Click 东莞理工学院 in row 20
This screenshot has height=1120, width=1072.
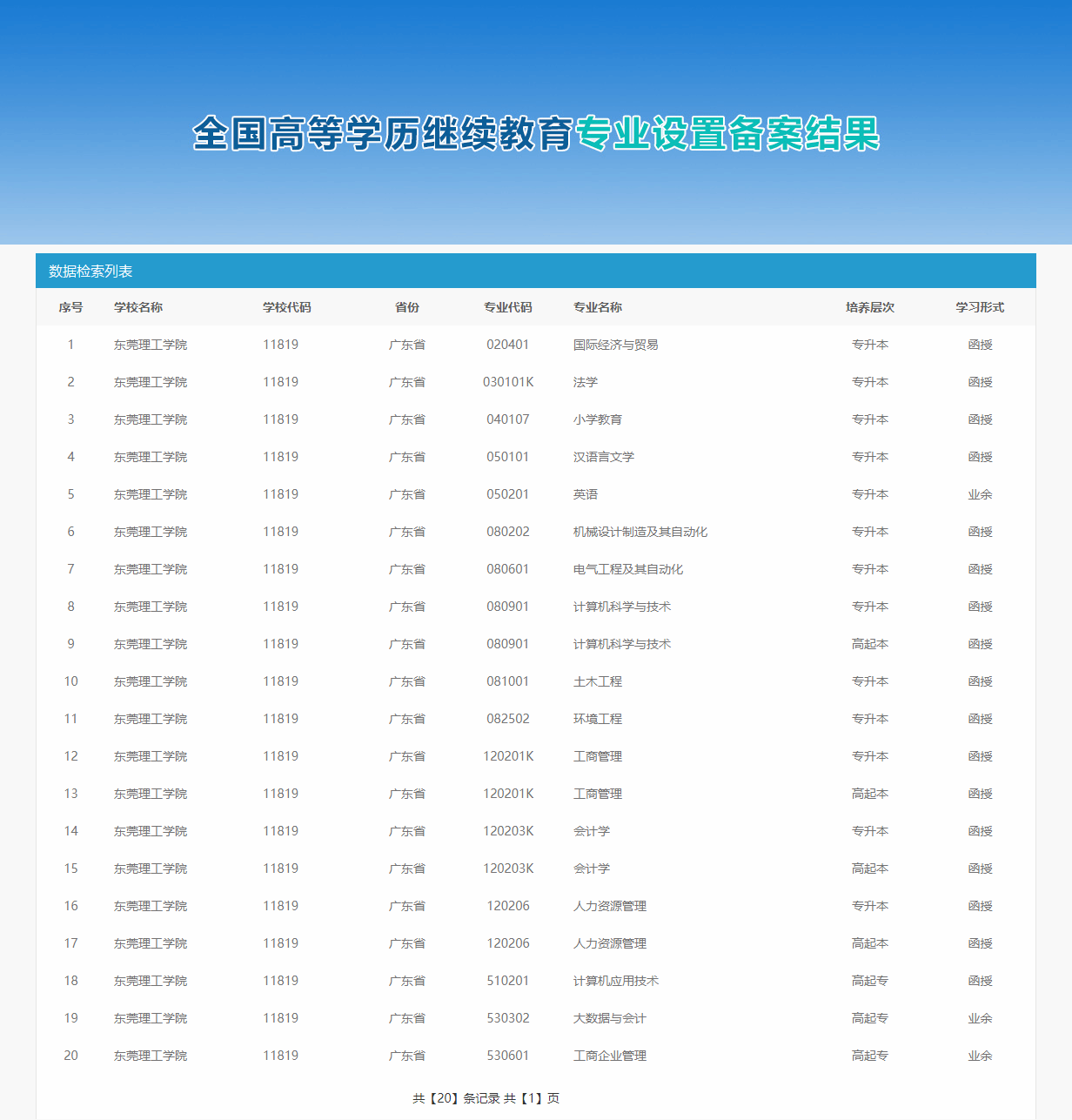pyautogui.click(x=151, y=1056)
